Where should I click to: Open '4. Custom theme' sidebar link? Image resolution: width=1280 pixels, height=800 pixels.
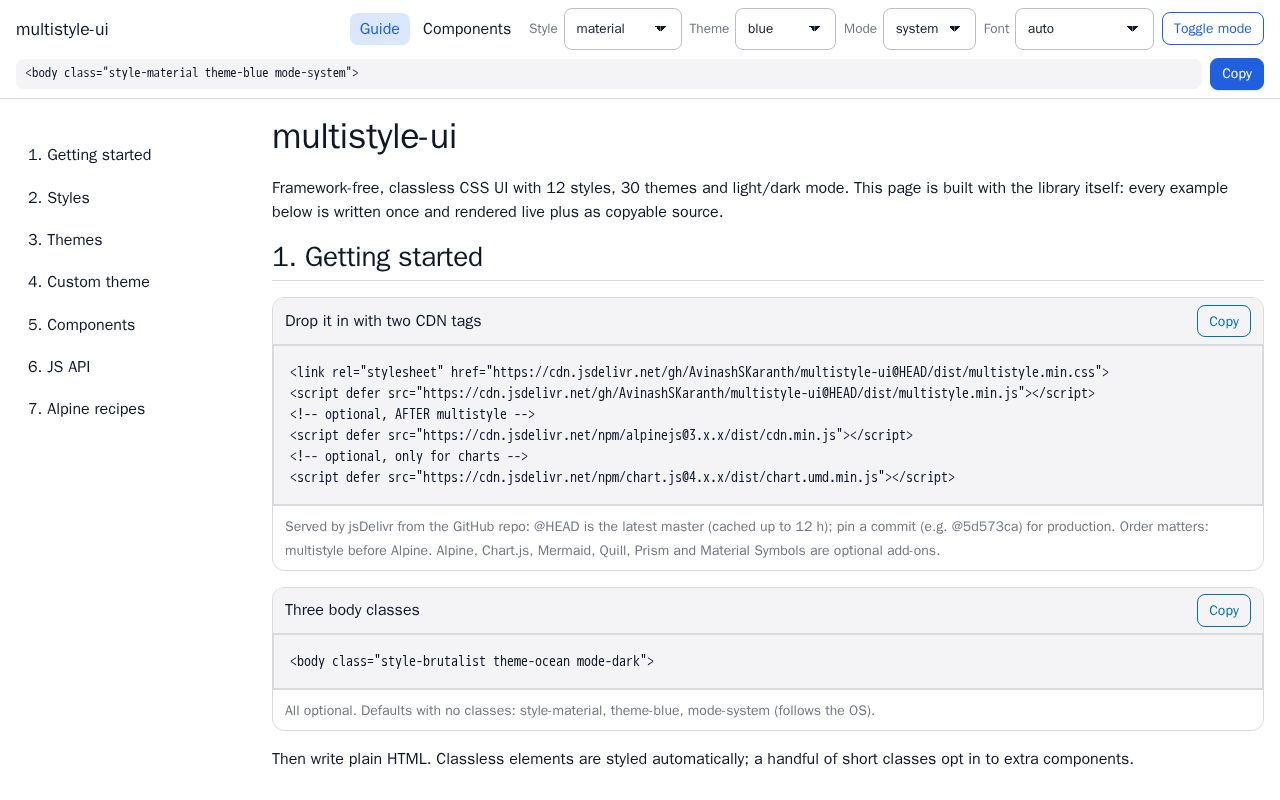[89, 282]
